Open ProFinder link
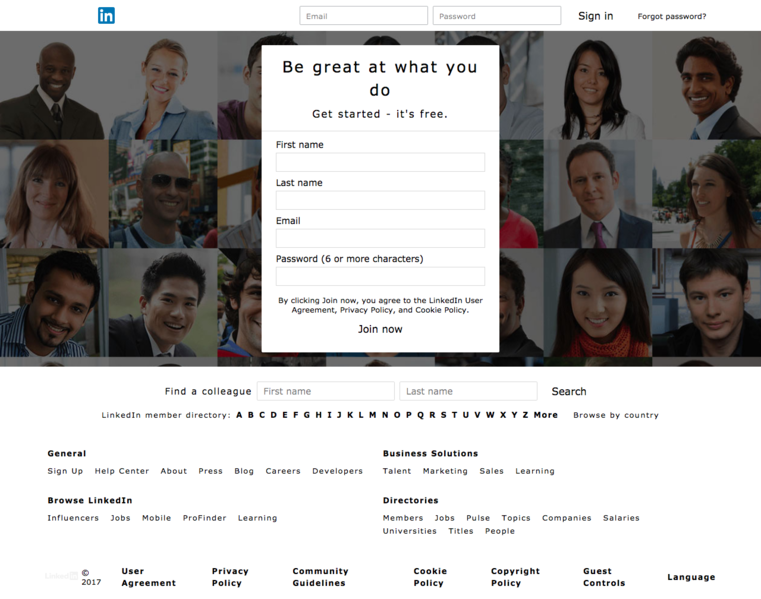761x599 pixels. pyautogui.click(x=204, y=518)
